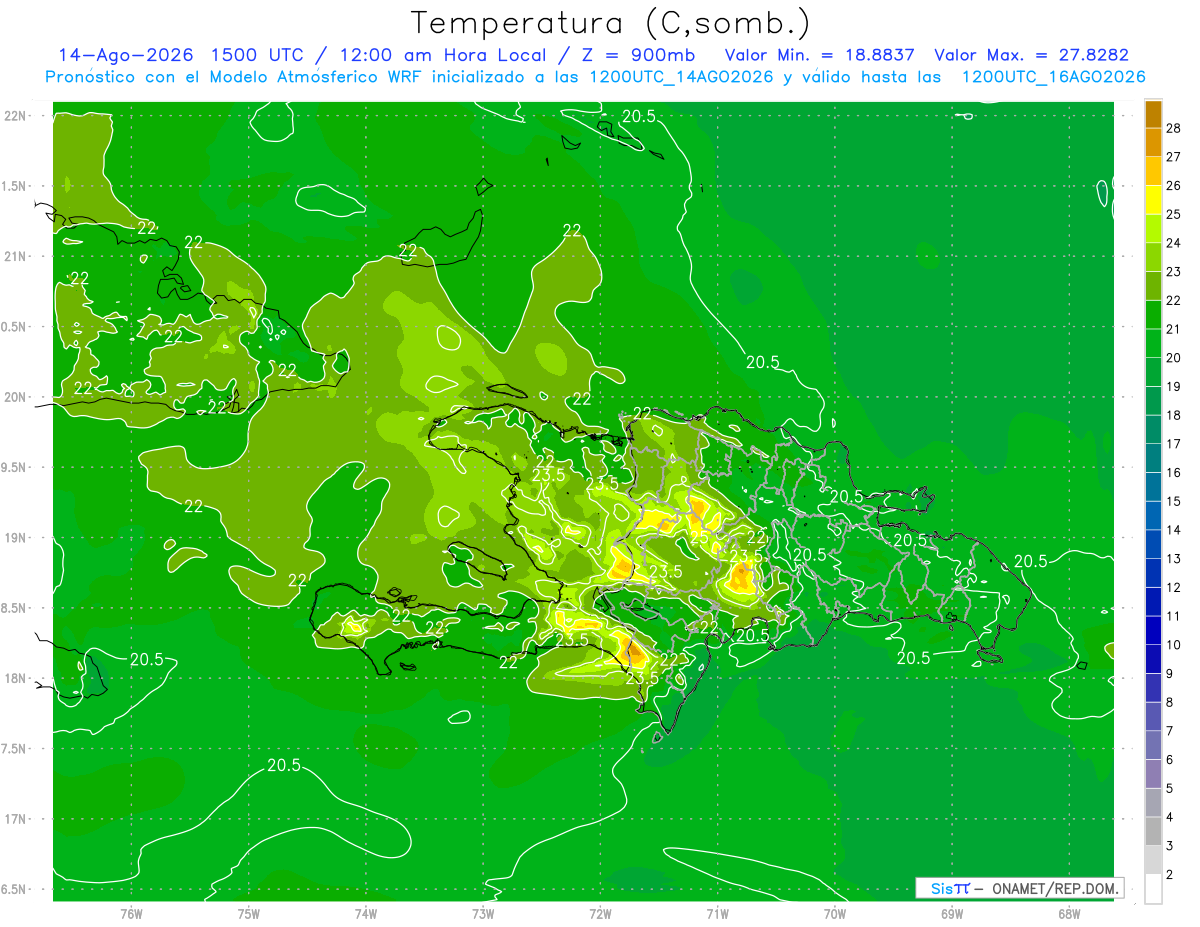Click the "75W" longitude axis label
1200x927 pixels.
coord(249,913)
